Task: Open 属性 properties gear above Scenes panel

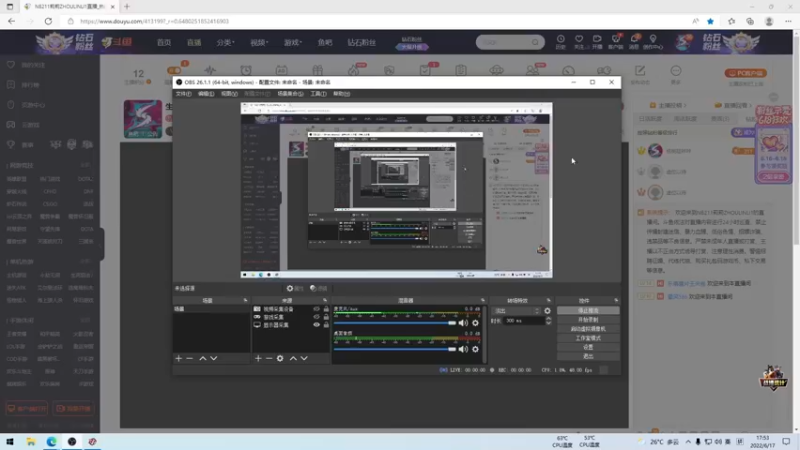Action: pos(295,288)
